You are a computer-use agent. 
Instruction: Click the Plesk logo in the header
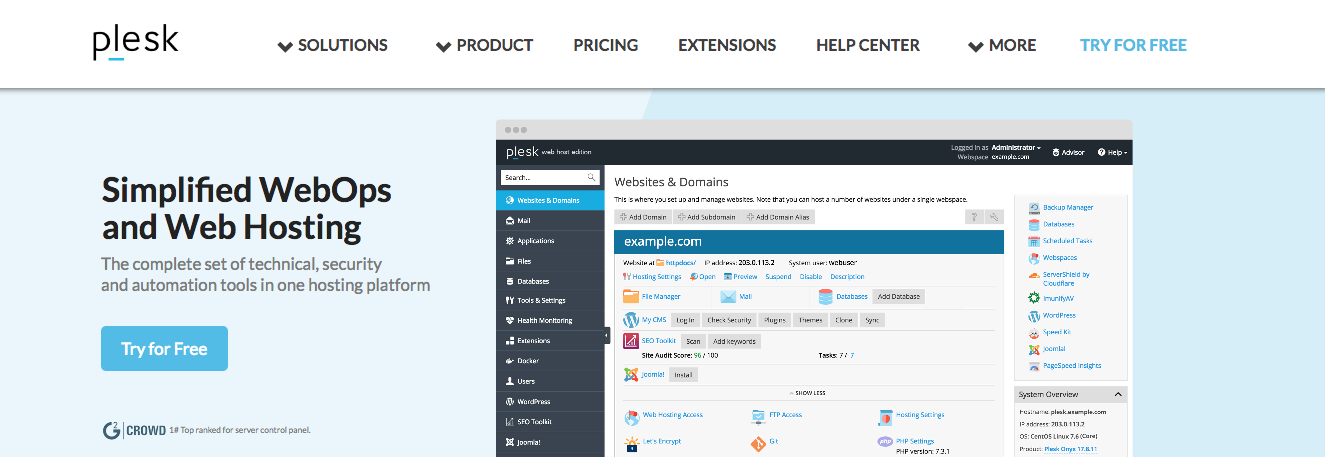pos(136,42)
